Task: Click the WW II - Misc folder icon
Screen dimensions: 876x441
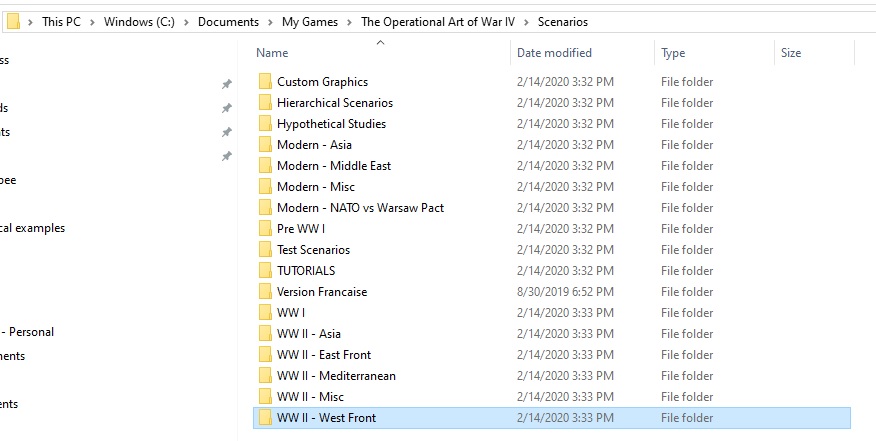Action: pos(265,397)
